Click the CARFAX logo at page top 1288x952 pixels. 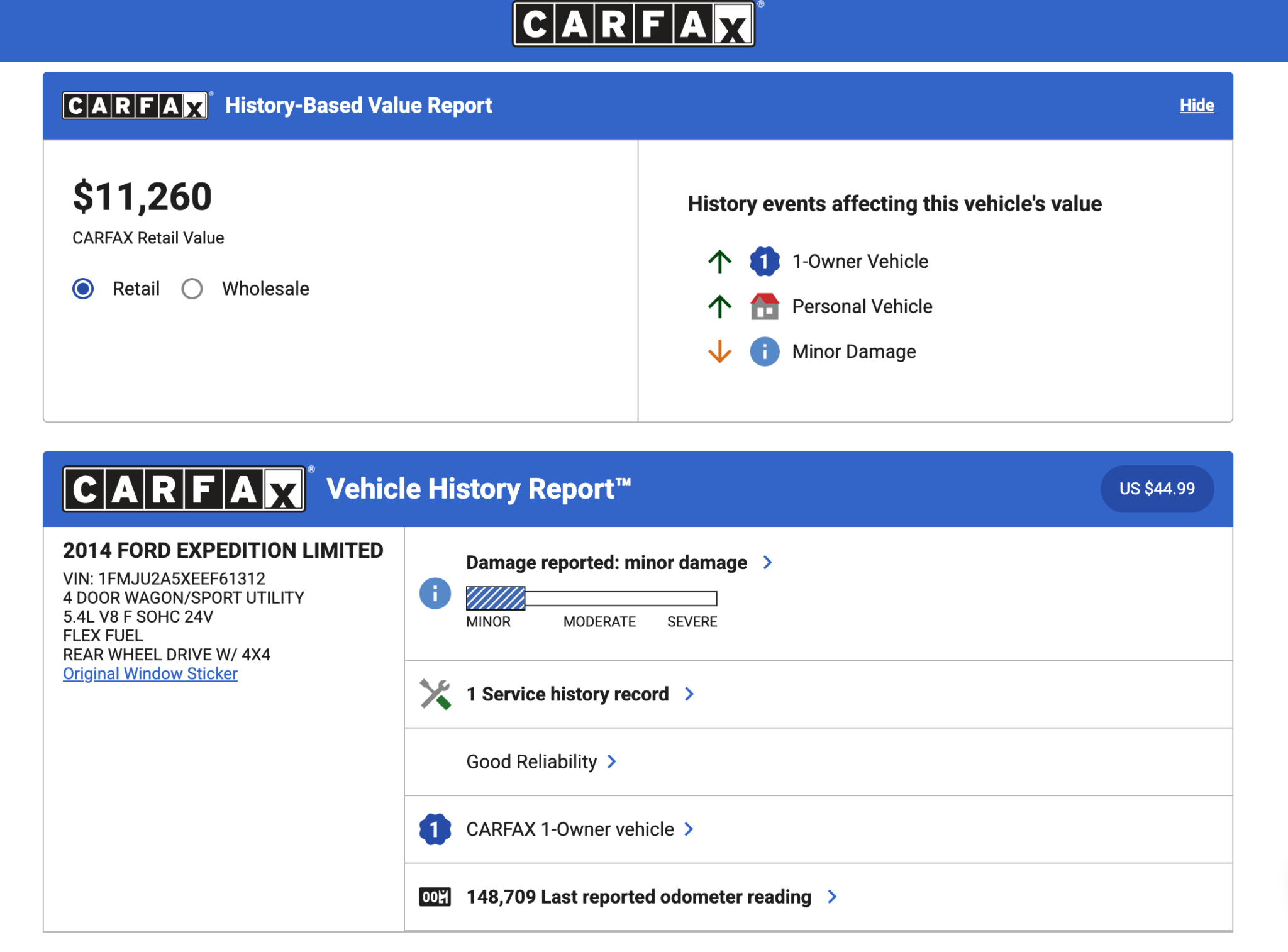point(634,25)
